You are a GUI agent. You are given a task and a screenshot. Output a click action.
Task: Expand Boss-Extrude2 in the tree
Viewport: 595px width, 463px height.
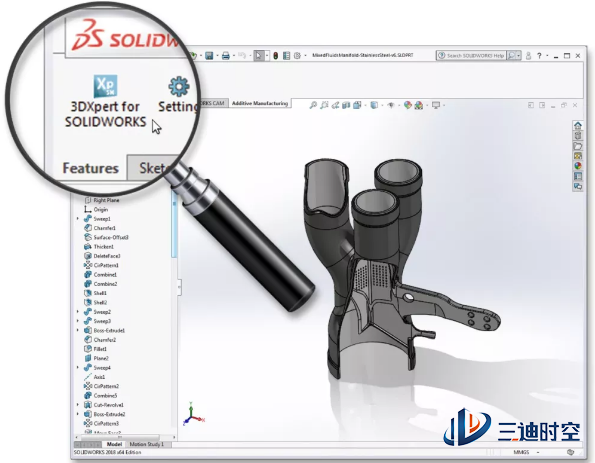78,414
